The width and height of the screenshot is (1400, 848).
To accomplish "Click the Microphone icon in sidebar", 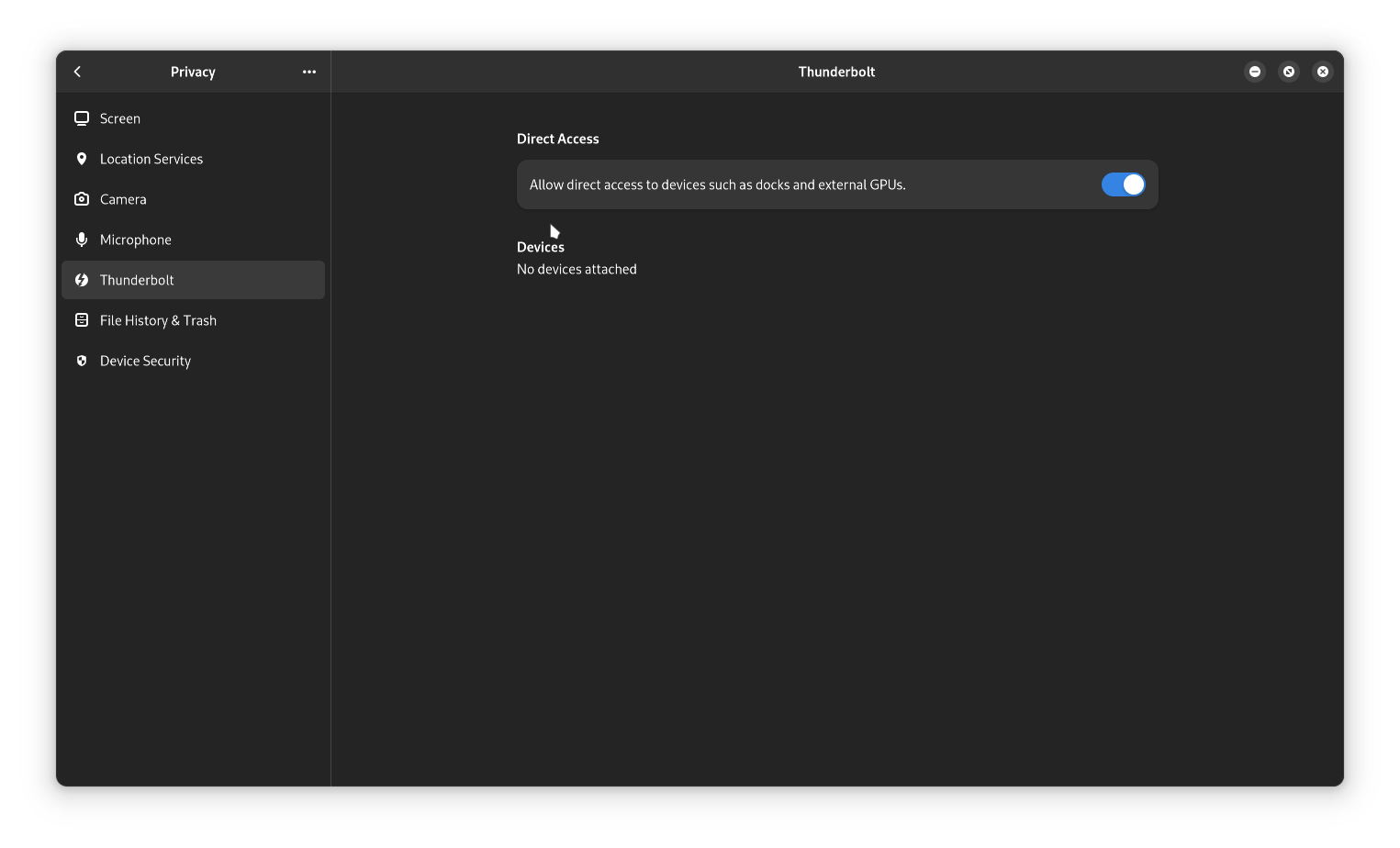I will point(82,240).
